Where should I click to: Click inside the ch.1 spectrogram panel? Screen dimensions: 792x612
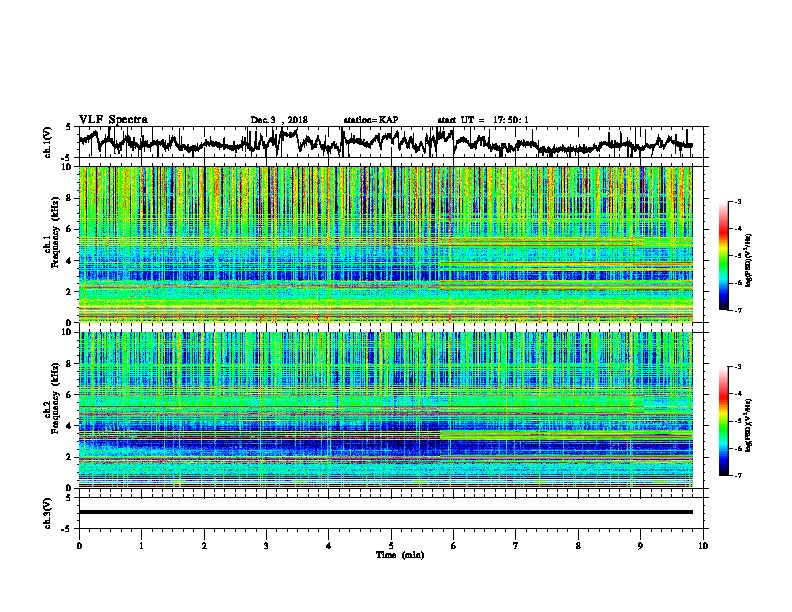click(x=385, y=244)
